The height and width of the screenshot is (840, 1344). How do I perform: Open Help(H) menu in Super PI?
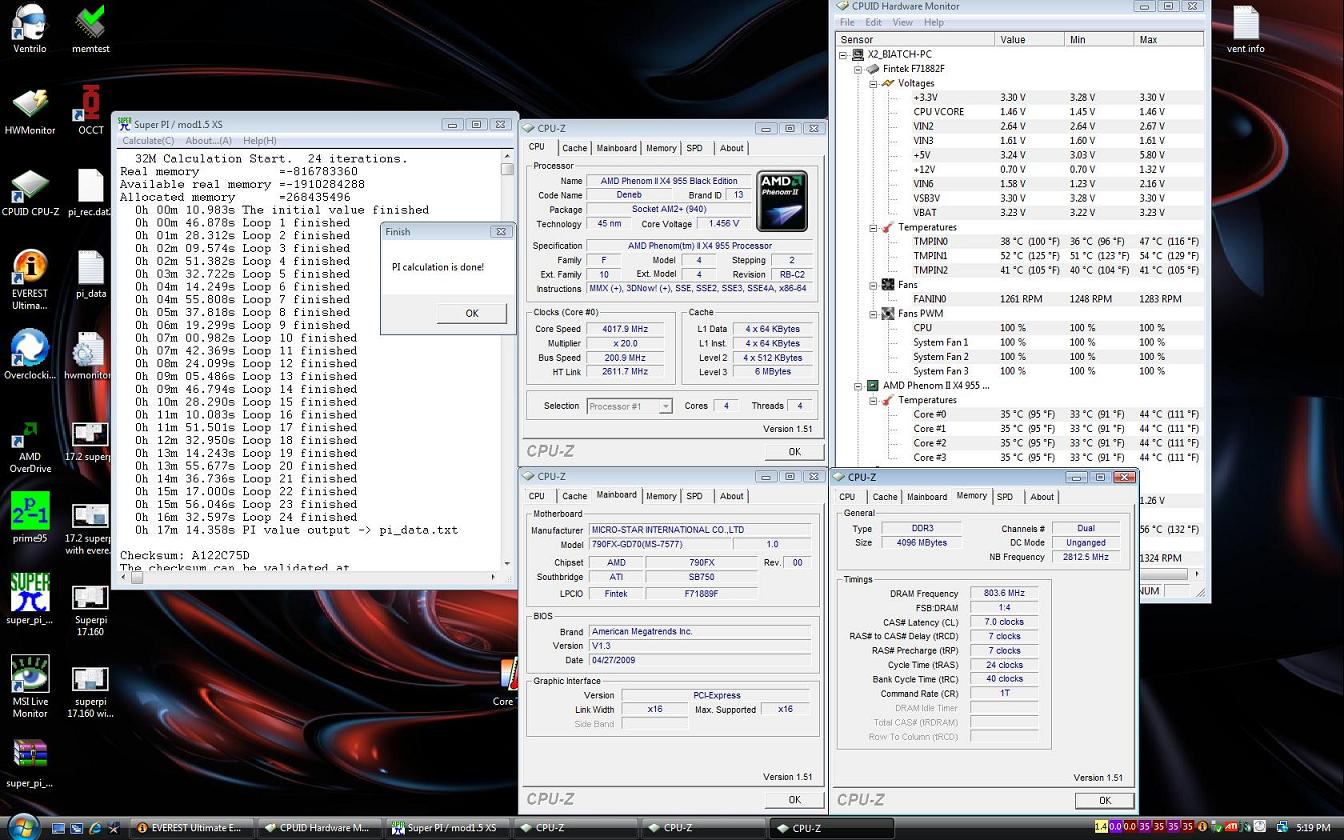(x=260, y=141)
